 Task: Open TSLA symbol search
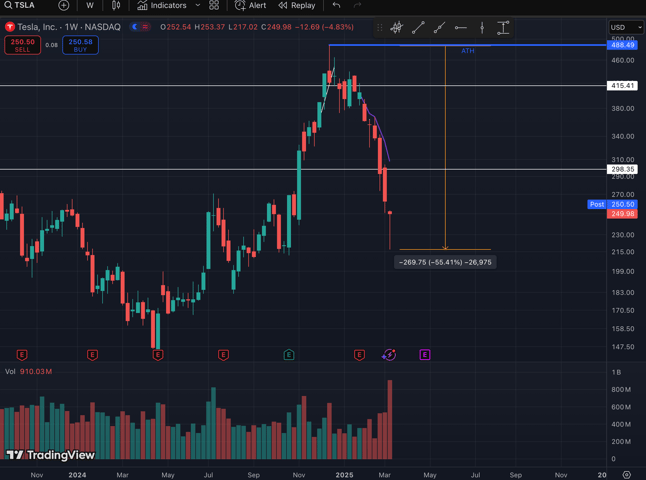(x=20, y=5)
